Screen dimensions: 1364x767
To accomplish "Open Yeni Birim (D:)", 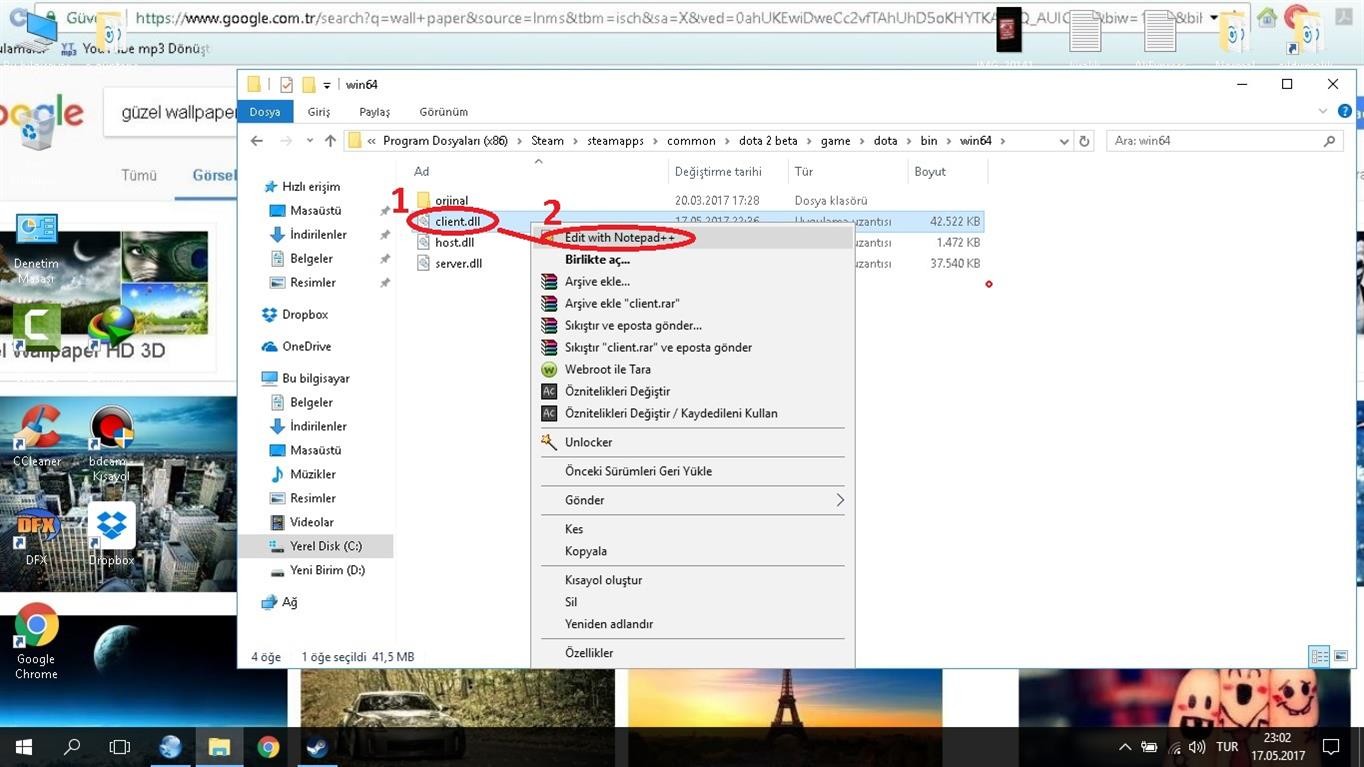I will click(x=327, y=570).
